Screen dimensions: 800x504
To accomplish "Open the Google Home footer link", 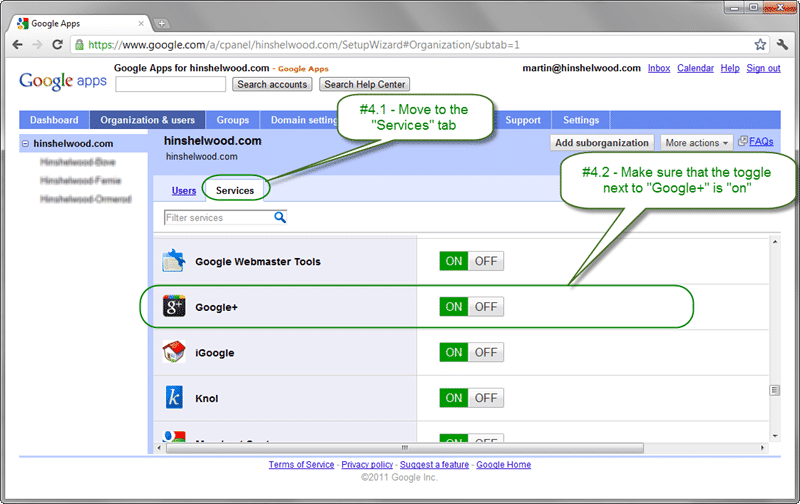I will tap(504, 464).
